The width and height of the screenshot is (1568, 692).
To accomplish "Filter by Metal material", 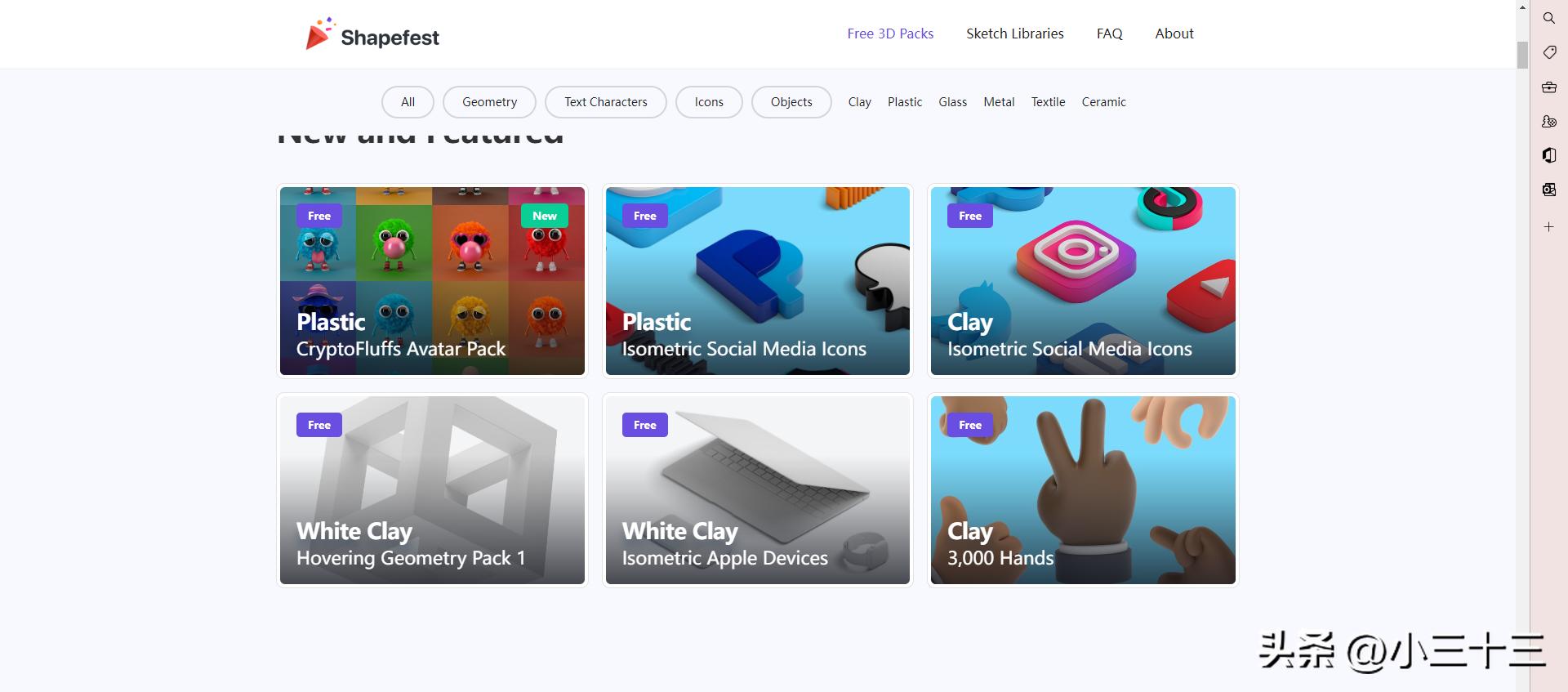I will (999, 102).
